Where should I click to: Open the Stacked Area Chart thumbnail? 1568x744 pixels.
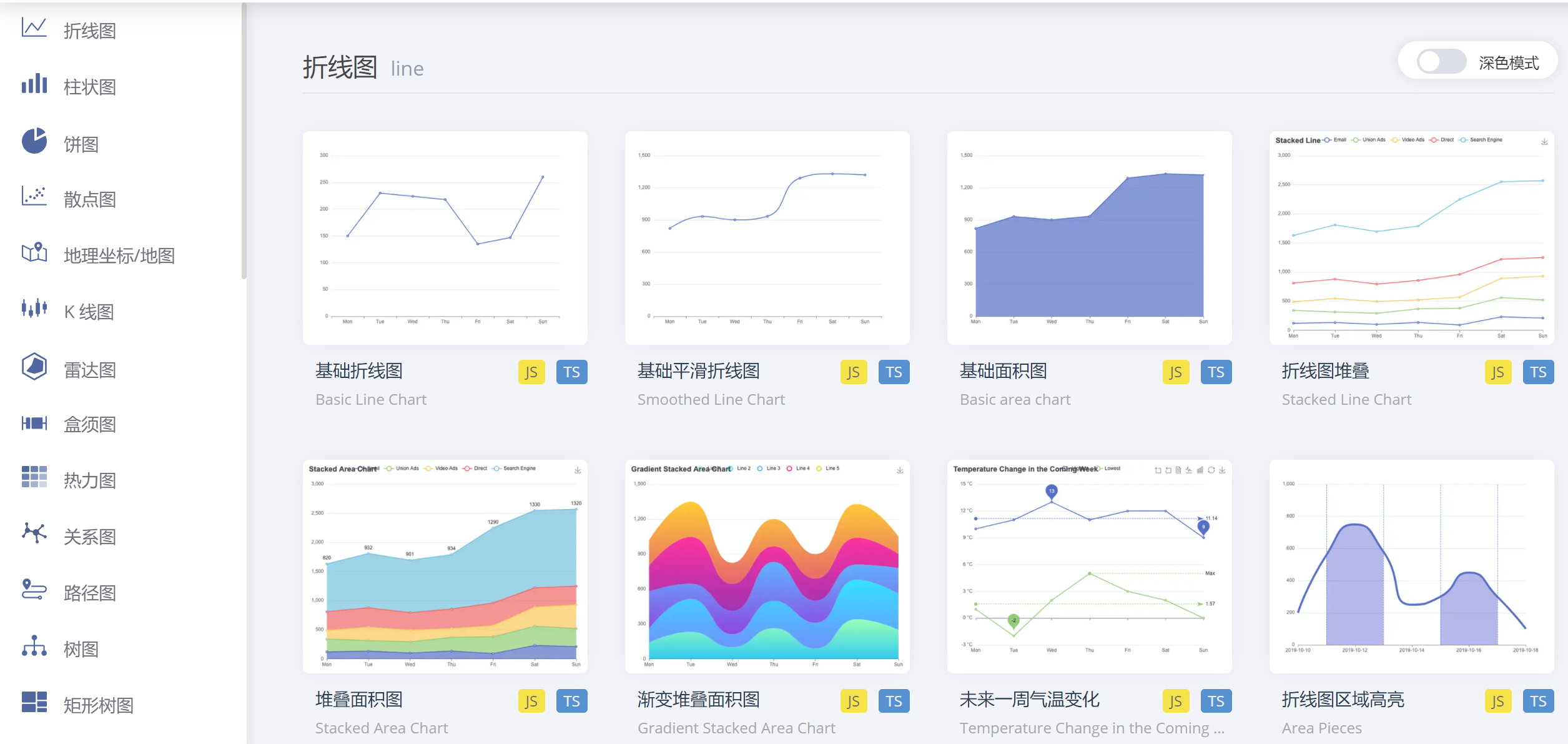[x=445, y=566]
